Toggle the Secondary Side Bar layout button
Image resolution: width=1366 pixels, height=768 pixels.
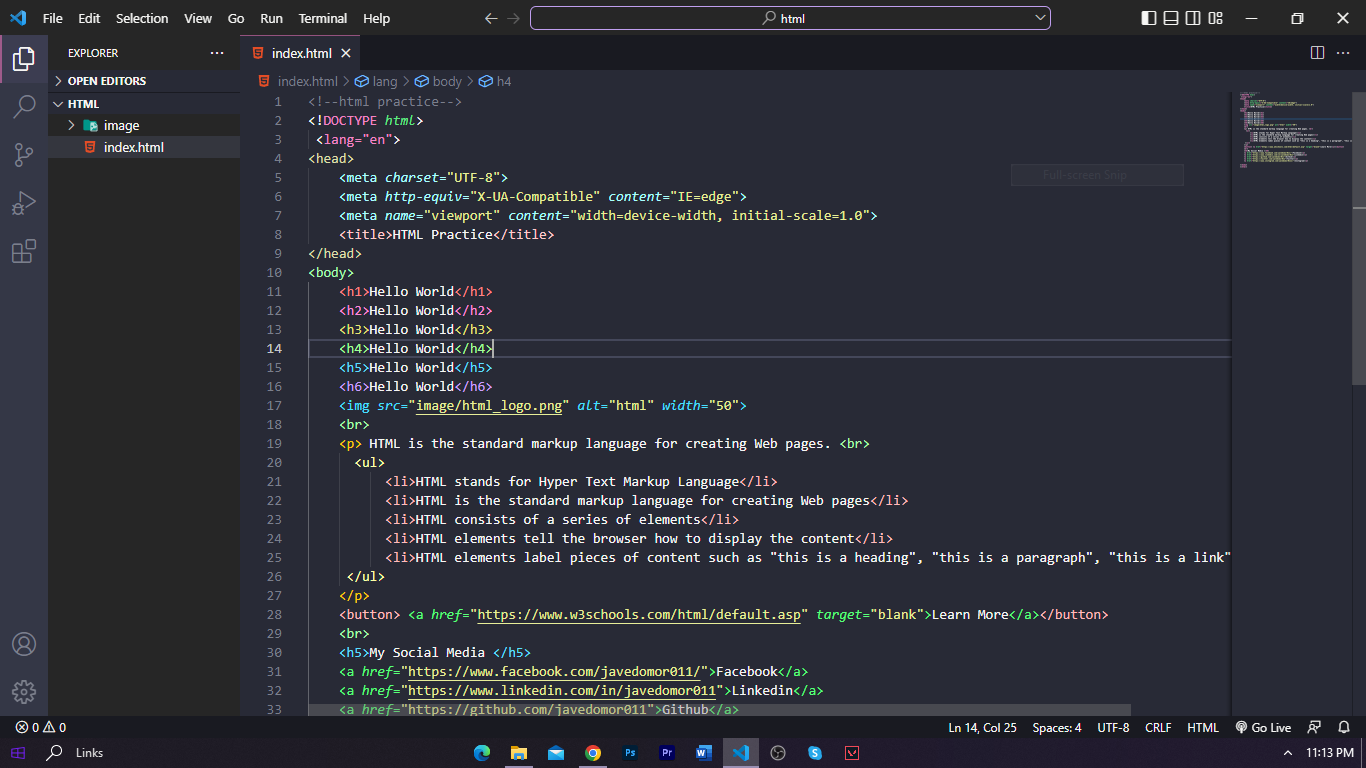pos(1193,18)
